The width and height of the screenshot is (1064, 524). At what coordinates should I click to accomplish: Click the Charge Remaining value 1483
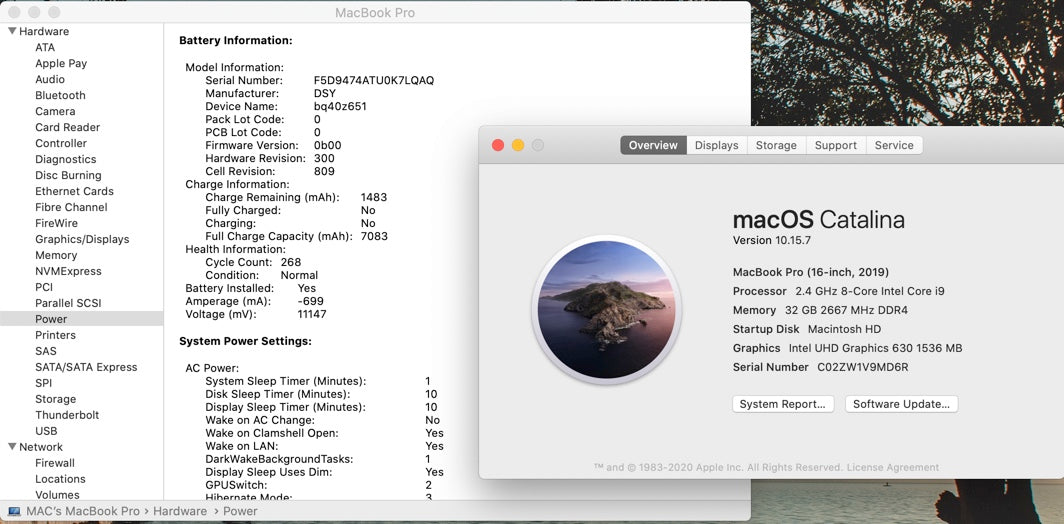pos(374,197)
